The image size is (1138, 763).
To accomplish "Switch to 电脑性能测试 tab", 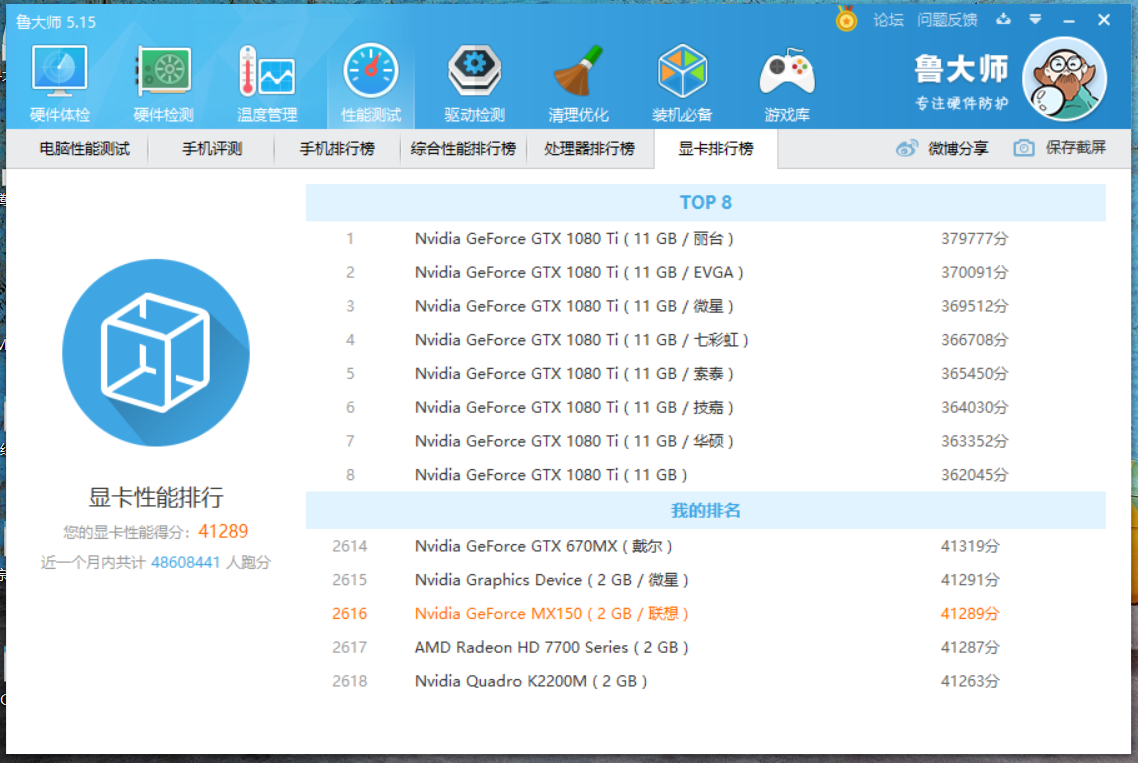I will (x=85, y=149).
